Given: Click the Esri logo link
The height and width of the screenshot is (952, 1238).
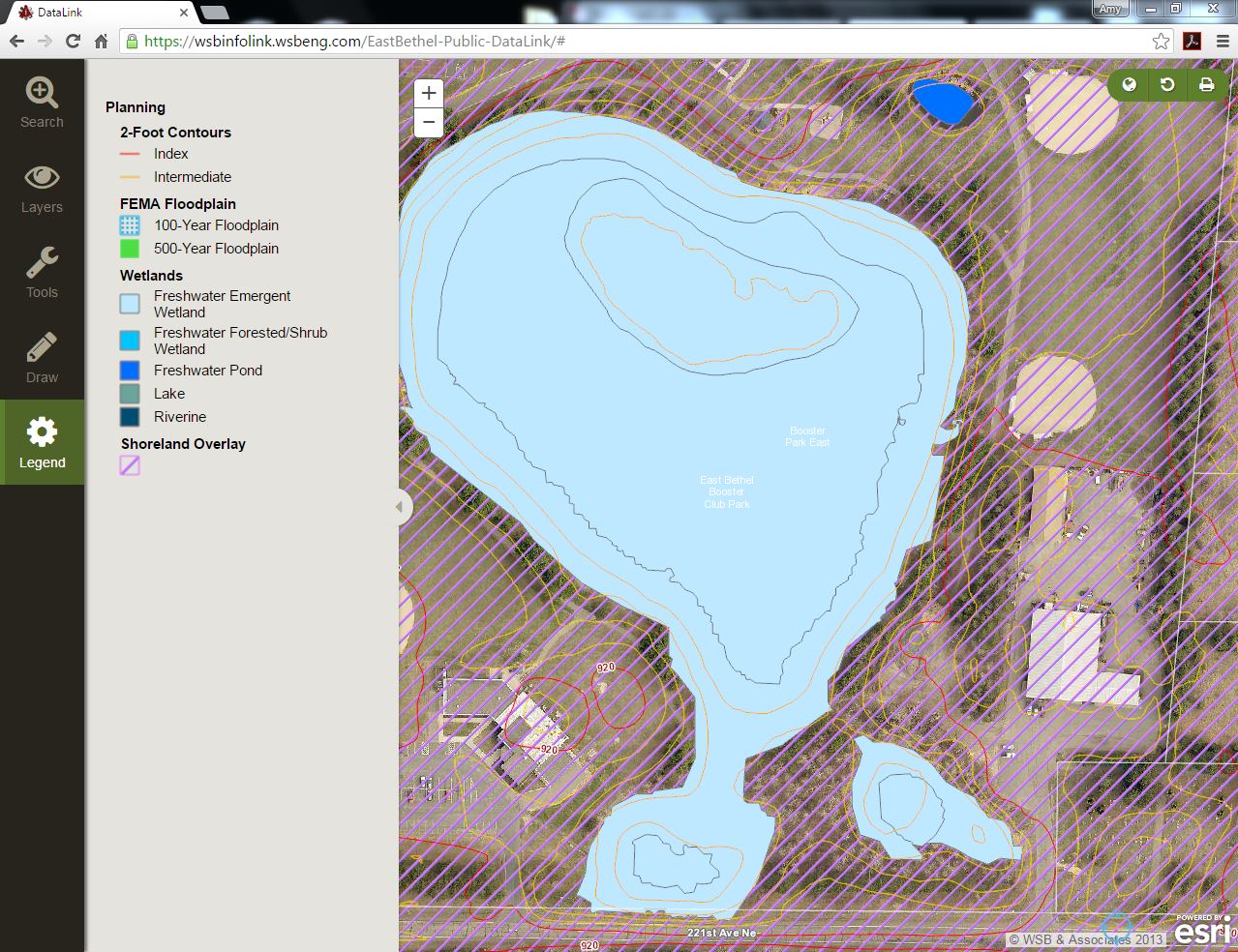Looking at the screenshot, I should 1202,931.
